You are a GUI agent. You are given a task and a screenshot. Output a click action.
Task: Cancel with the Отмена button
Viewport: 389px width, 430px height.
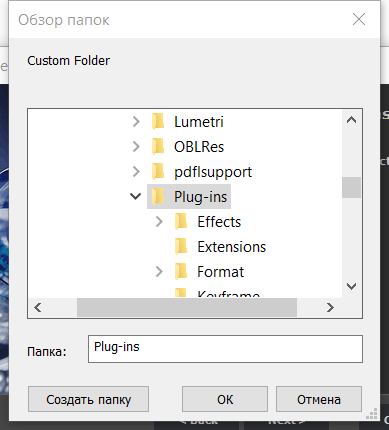point(319,399)
